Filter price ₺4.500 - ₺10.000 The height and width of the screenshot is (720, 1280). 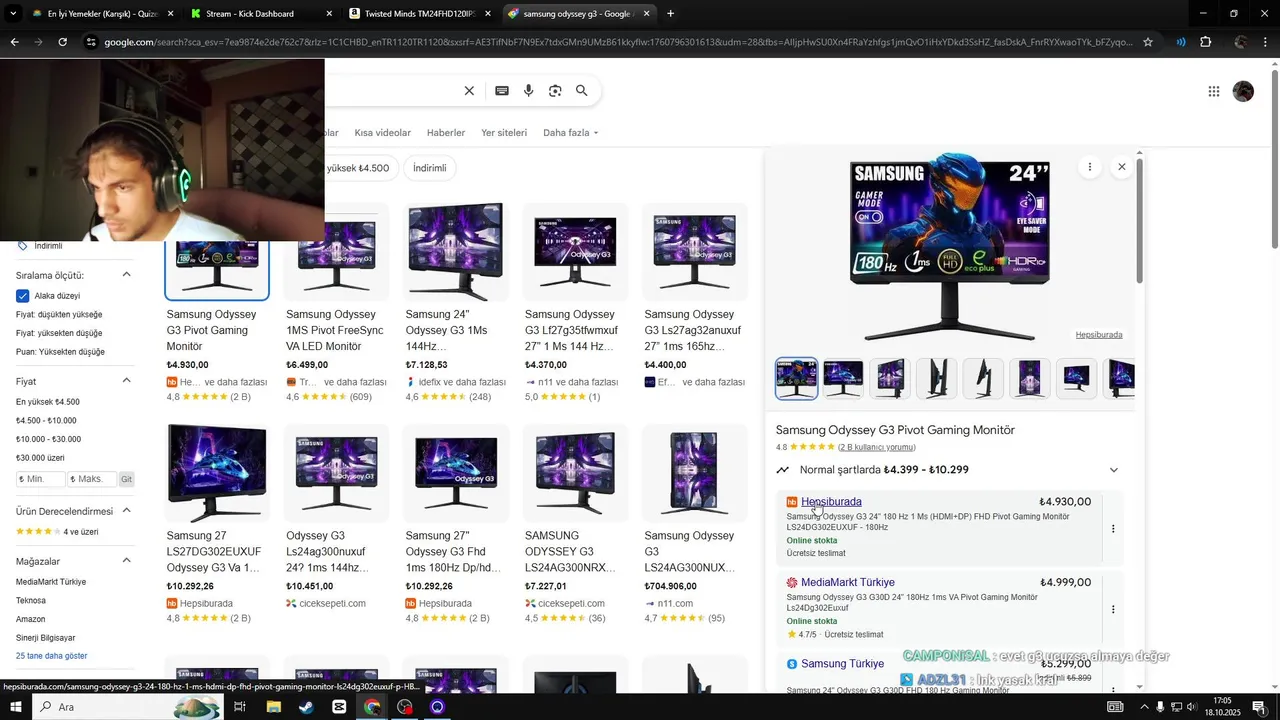46,421
